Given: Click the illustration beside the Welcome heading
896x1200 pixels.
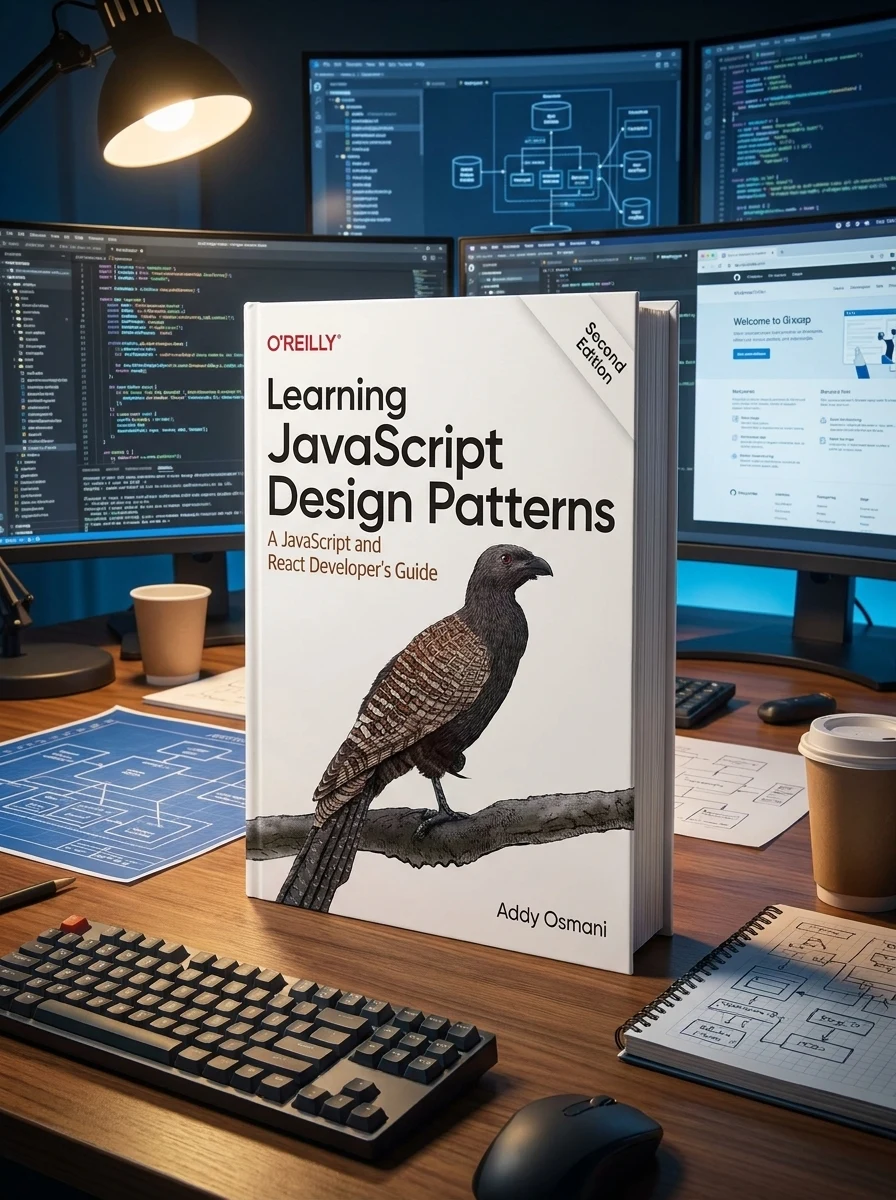Looking at the screenshot, I should (870, 342).
